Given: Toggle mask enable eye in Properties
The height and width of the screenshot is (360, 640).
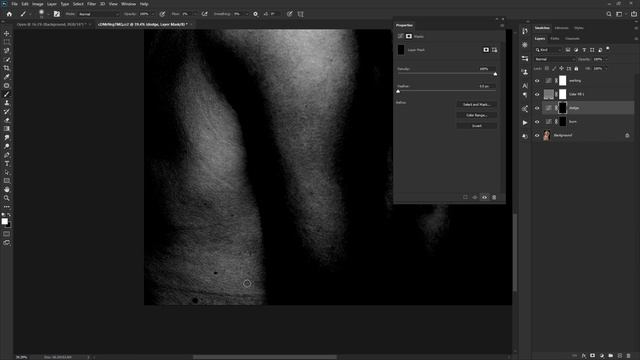Looking at the screenshot, I should point(484,198).
